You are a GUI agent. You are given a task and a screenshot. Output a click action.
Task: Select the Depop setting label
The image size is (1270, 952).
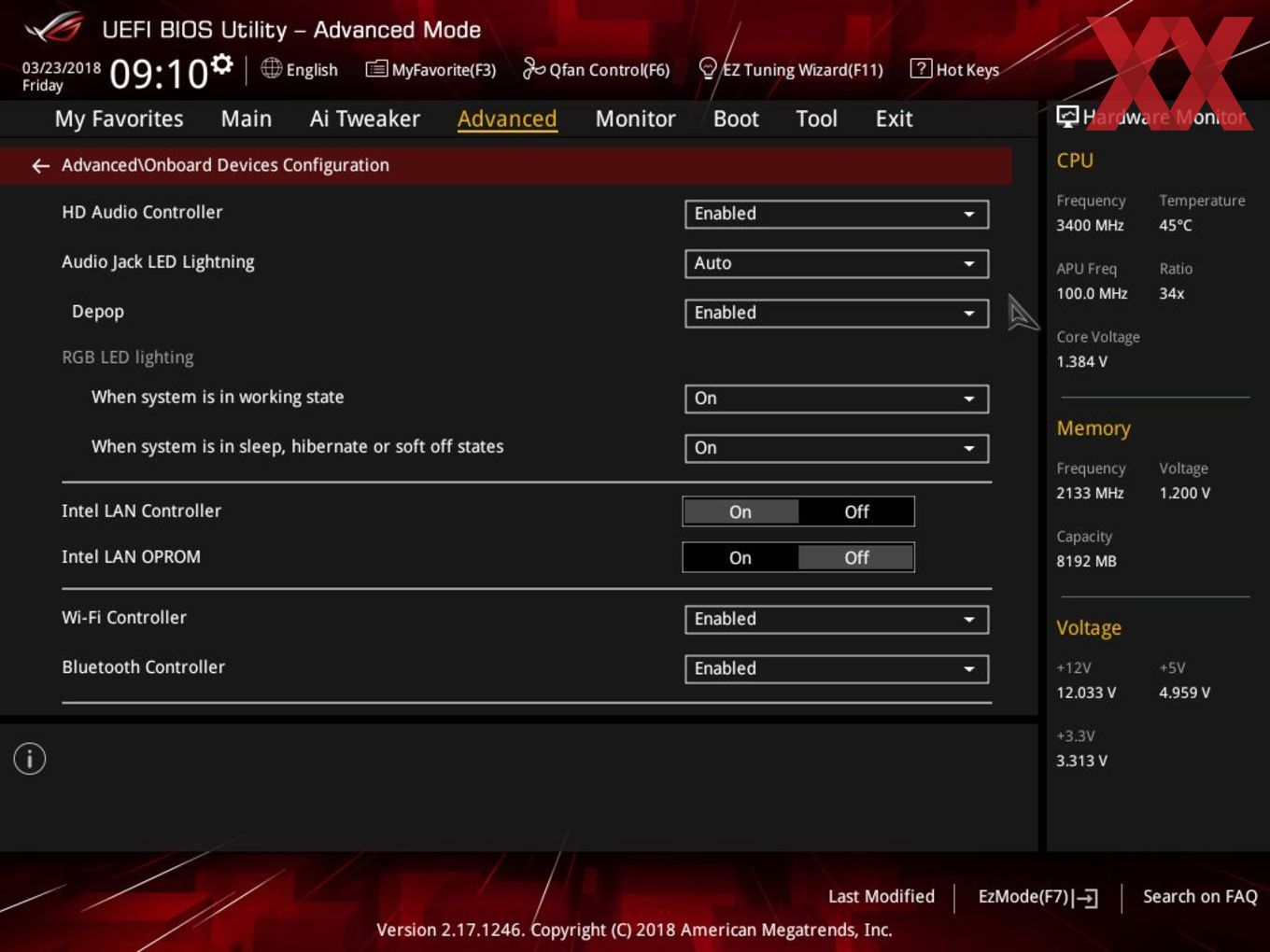pyautogui.click(x=98, y=312)
